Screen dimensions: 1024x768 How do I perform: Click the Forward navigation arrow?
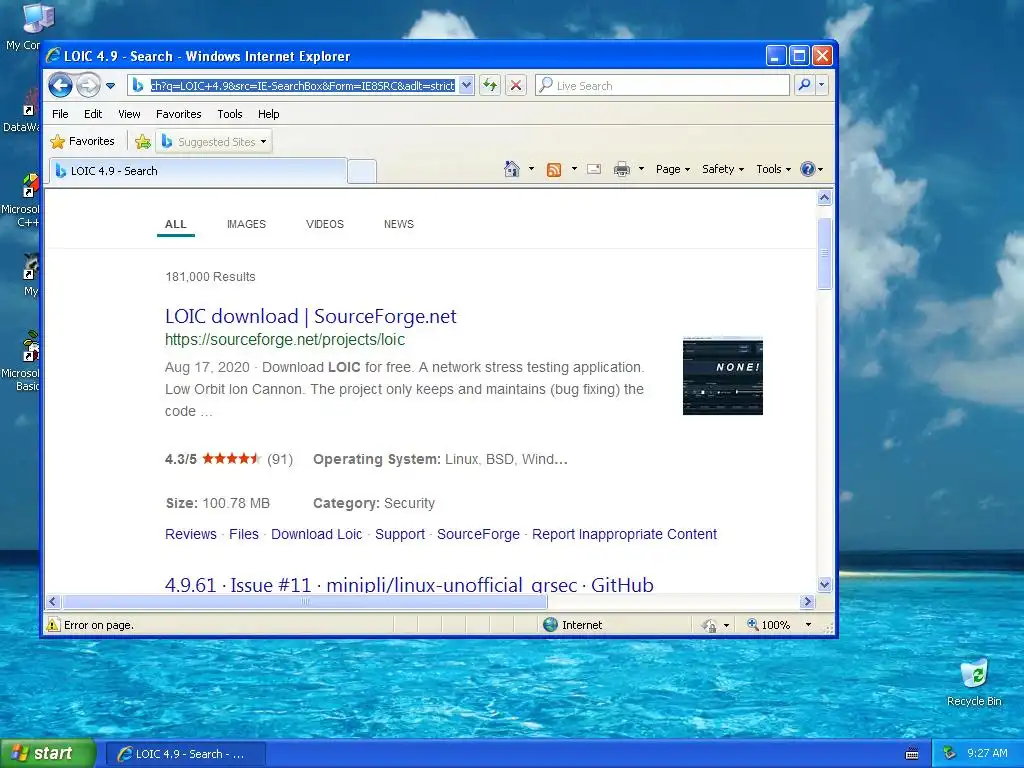(88, 86)
